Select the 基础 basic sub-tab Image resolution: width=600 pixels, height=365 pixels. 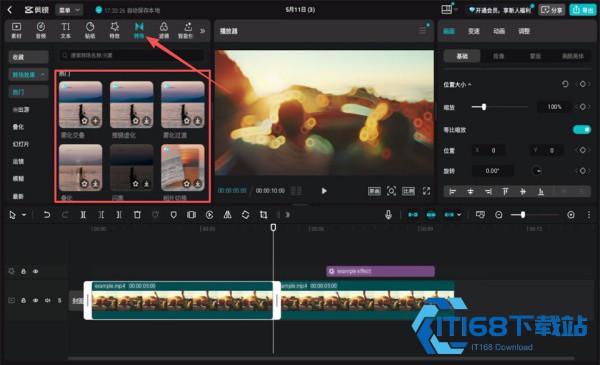pos(462,56)
